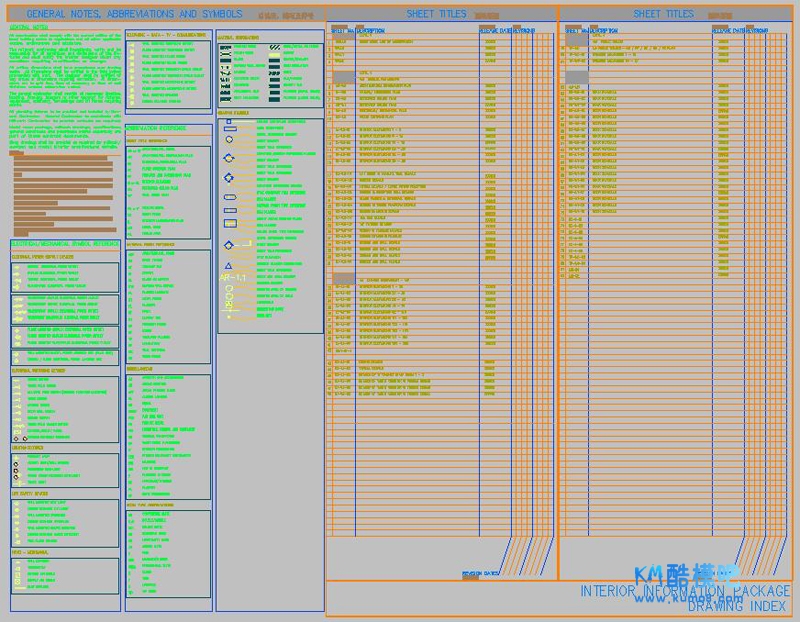Select the rounded rectangle symbol in Graphic Symbols
Viewport: 800px width, 622px height.
pyautogui.click(x=229, y=197)
